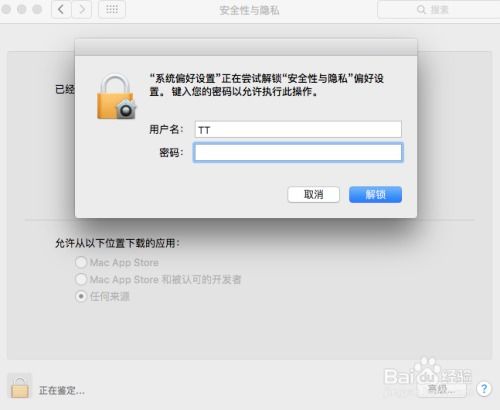Click the lock icon at bottom left
The height and width of the screenshot is (410, 500).
coord(20,387)
